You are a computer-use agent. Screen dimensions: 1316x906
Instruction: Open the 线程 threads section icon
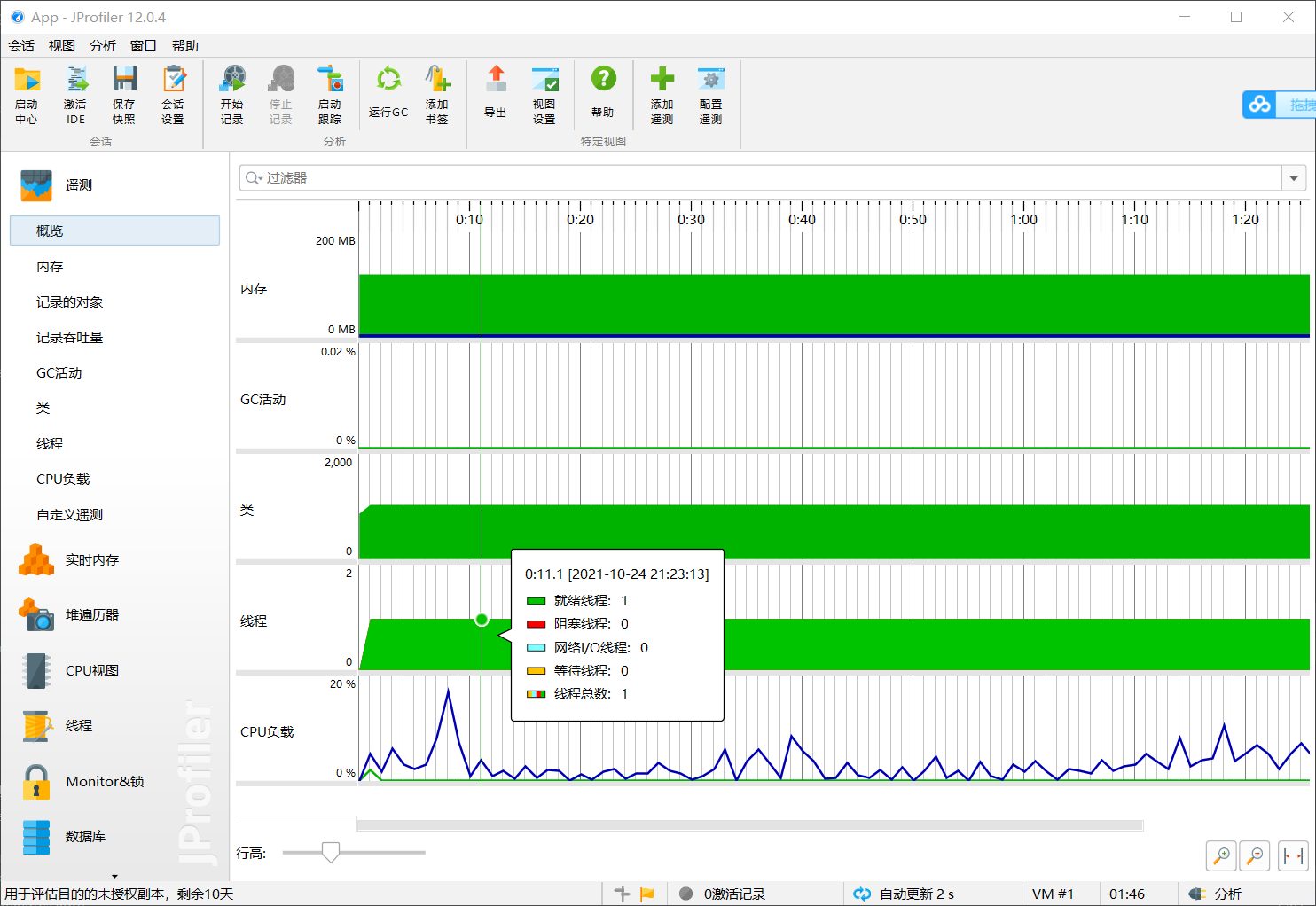tap(36, 726)
